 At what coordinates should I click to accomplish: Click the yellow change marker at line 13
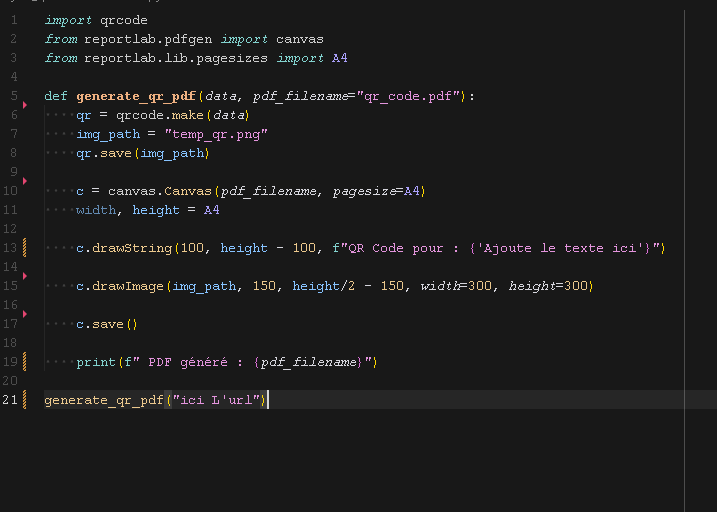pos(23,248)
